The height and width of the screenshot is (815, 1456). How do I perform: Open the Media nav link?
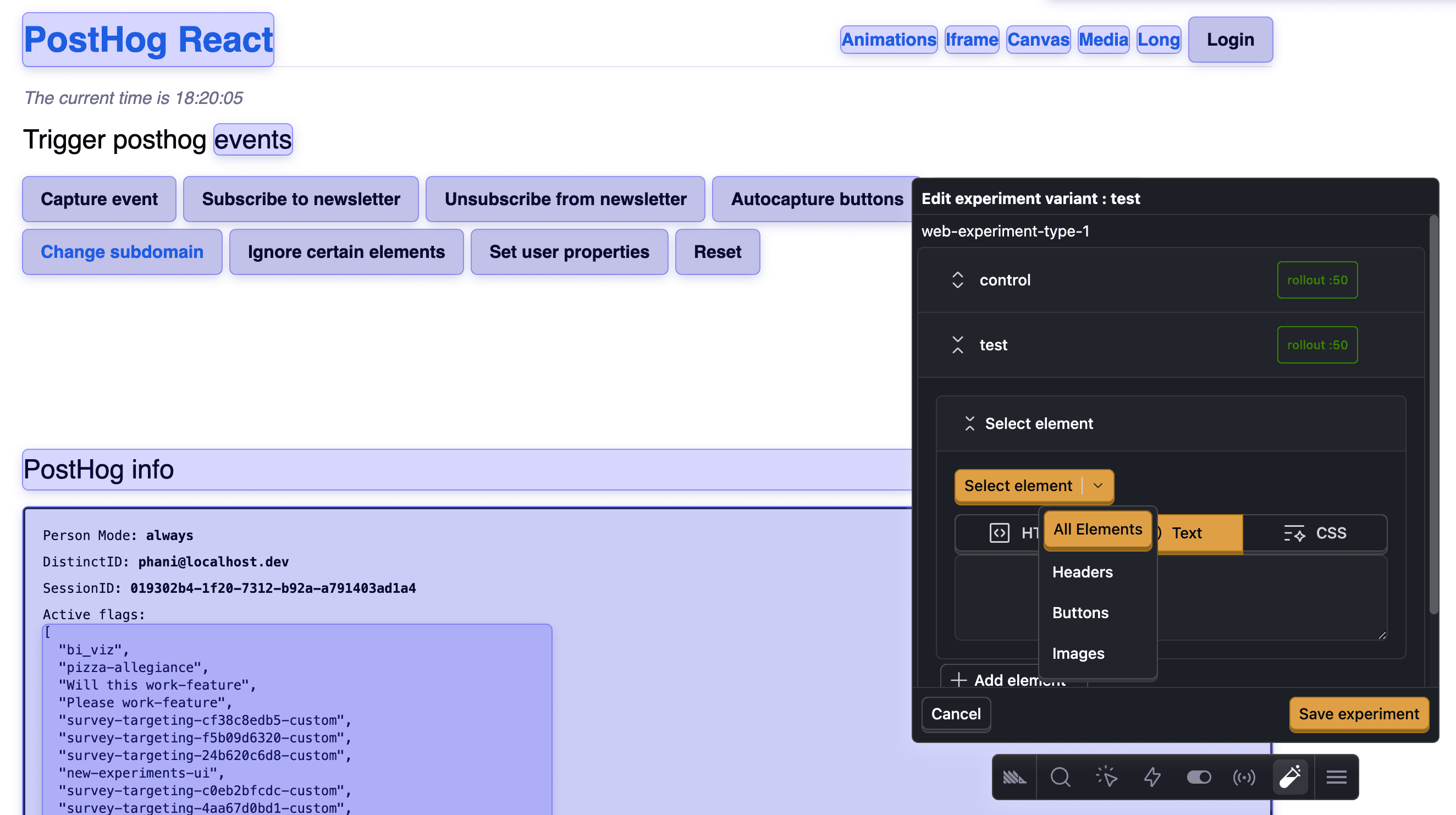(x=1104, y=40)
